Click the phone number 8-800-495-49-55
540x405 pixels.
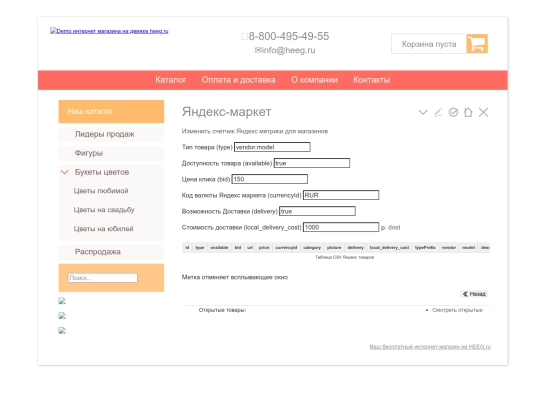pyautogui.click(x=289, y=36)
